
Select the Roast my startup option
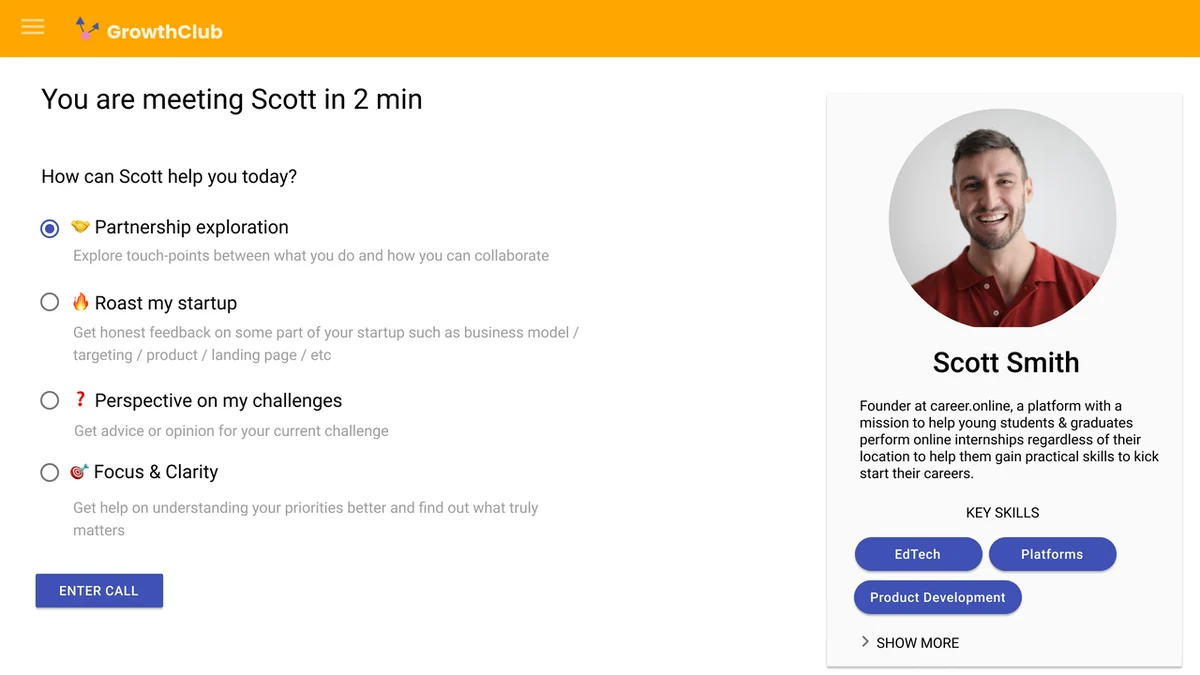point(49,302)
